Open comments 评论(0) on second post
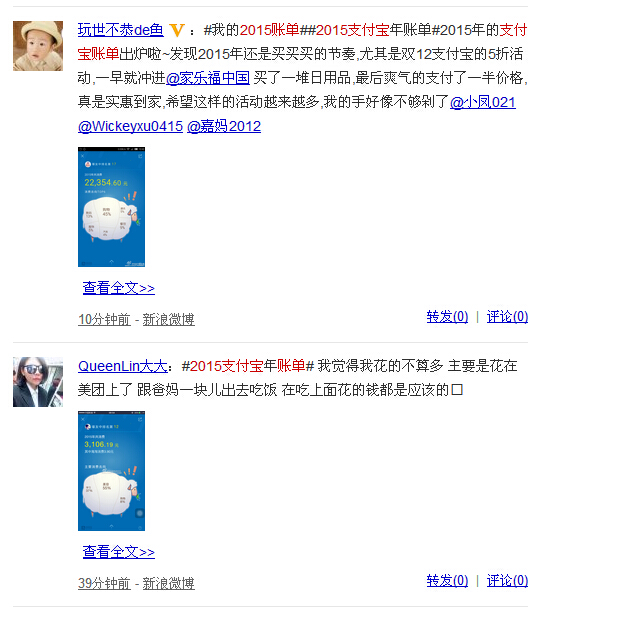The height and width of the screenshot is (620, 631). point(507,581)
